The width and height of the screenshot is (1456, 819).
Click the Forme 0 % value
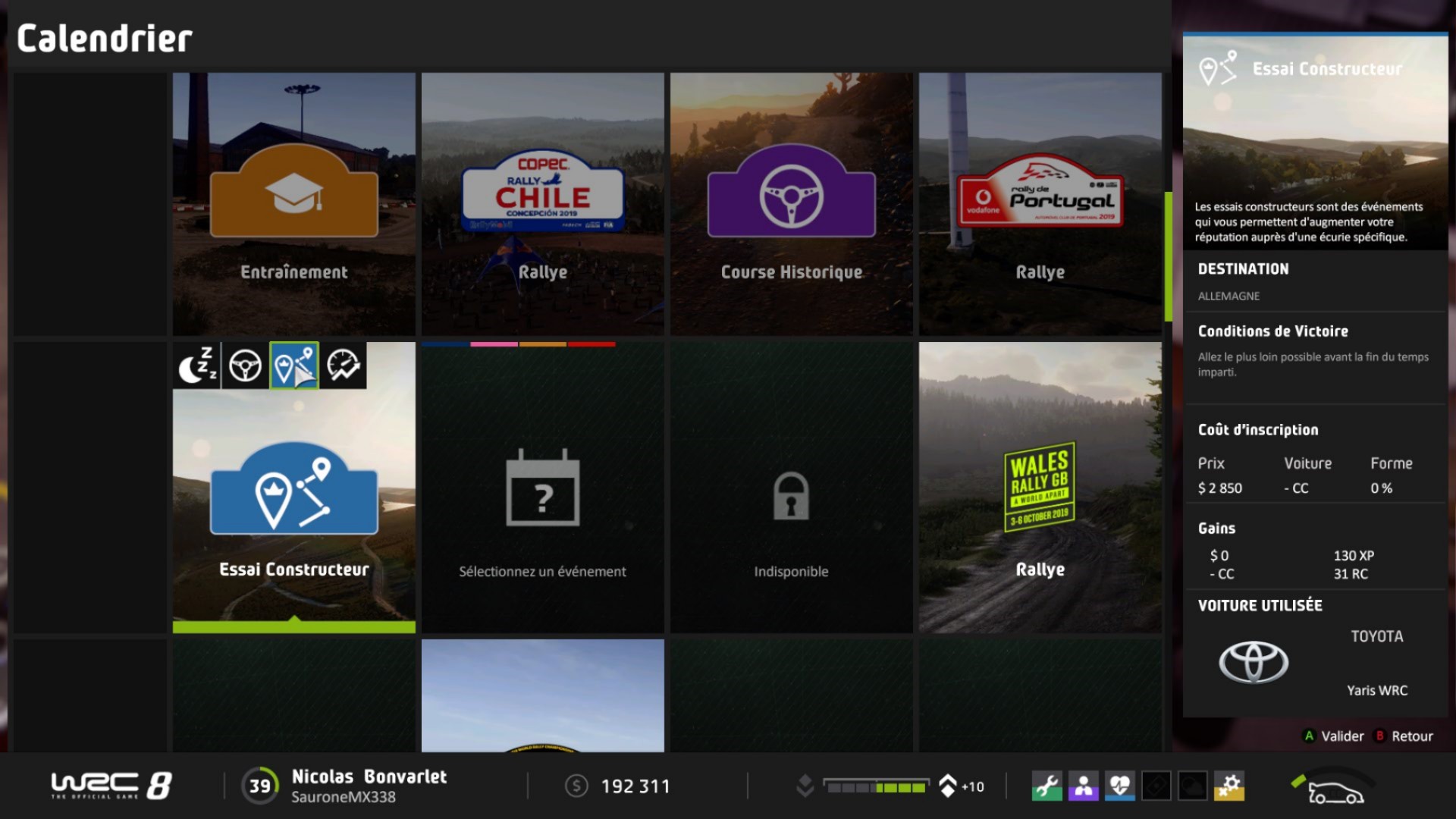click(1381, 488)
